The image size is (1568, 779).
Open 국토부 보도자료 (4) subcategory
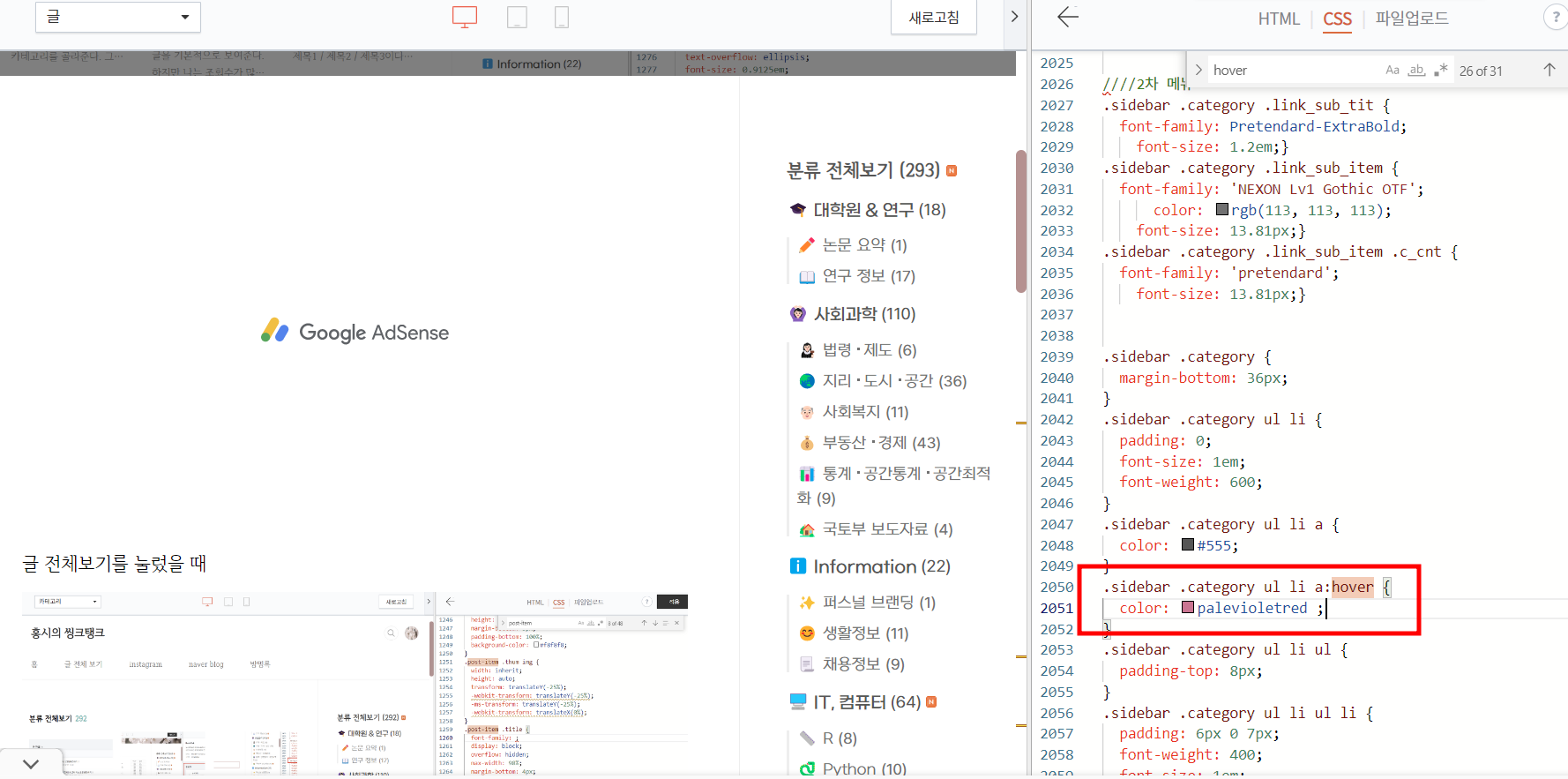(x=887, y=529)
